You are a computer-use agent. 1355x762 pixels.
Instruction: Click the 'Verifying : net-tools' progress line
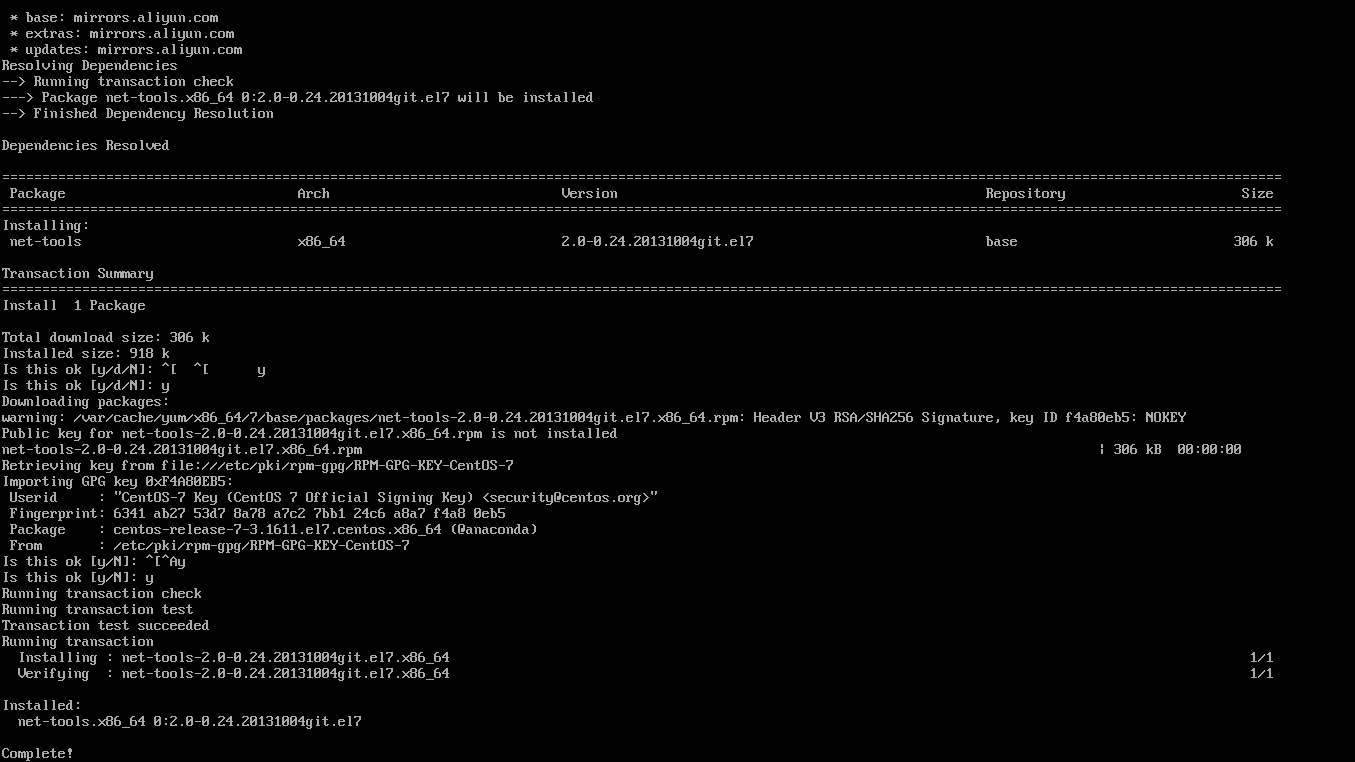coord(234,673)
